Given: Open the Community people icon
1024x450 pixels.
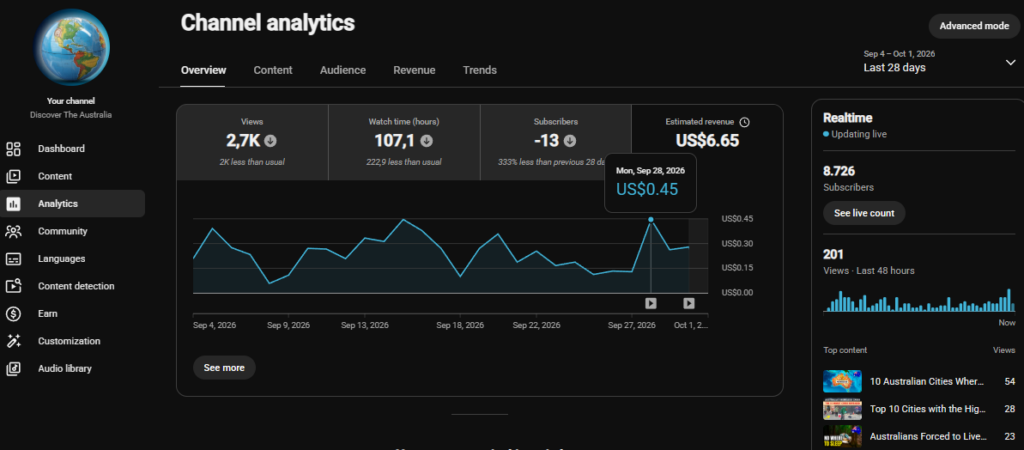Looking at the screenshot, I should point(13,231).
